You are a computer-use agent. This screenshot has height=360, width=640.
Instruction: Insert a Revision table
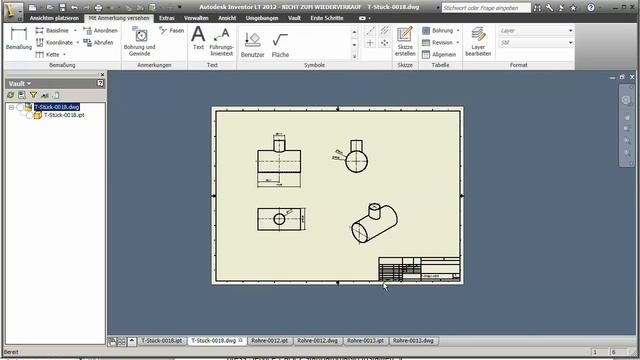click(x=438, y=42)
